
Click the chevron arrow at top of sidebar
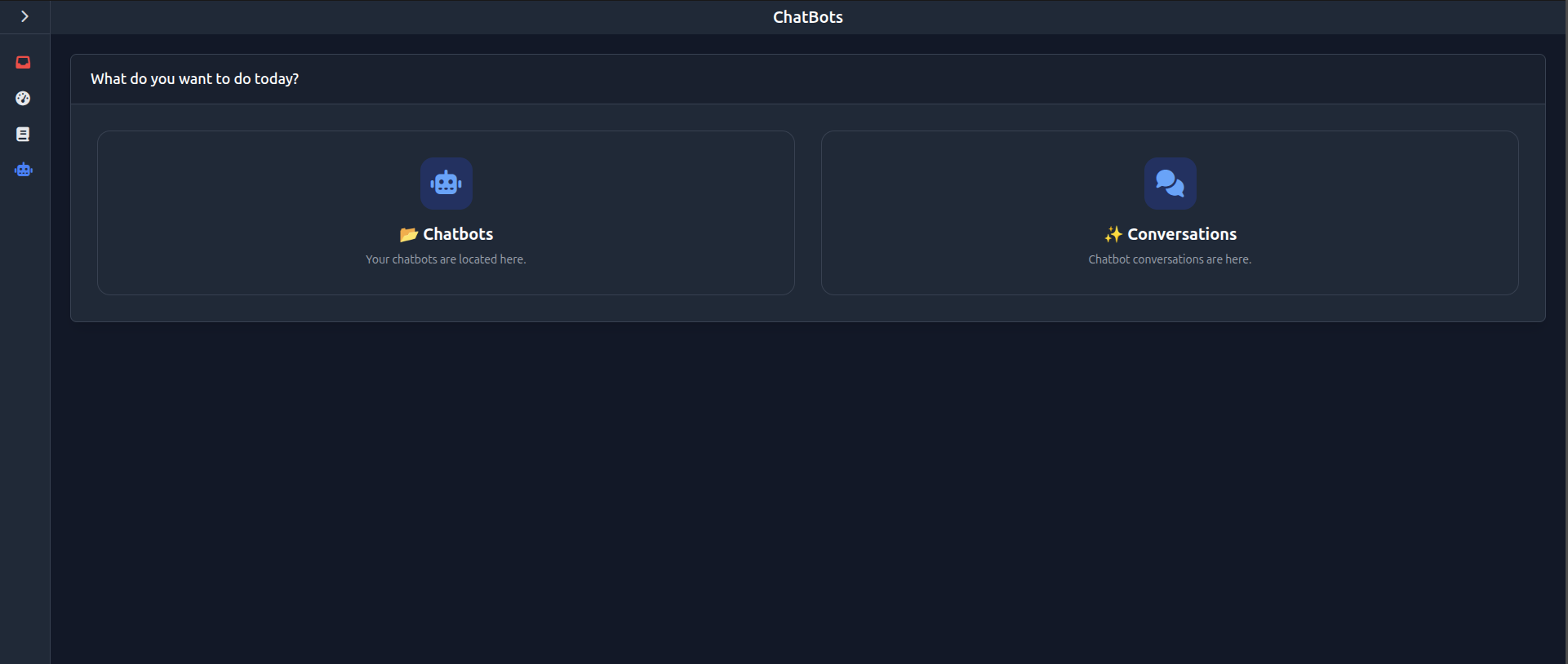tap(24, 15)
